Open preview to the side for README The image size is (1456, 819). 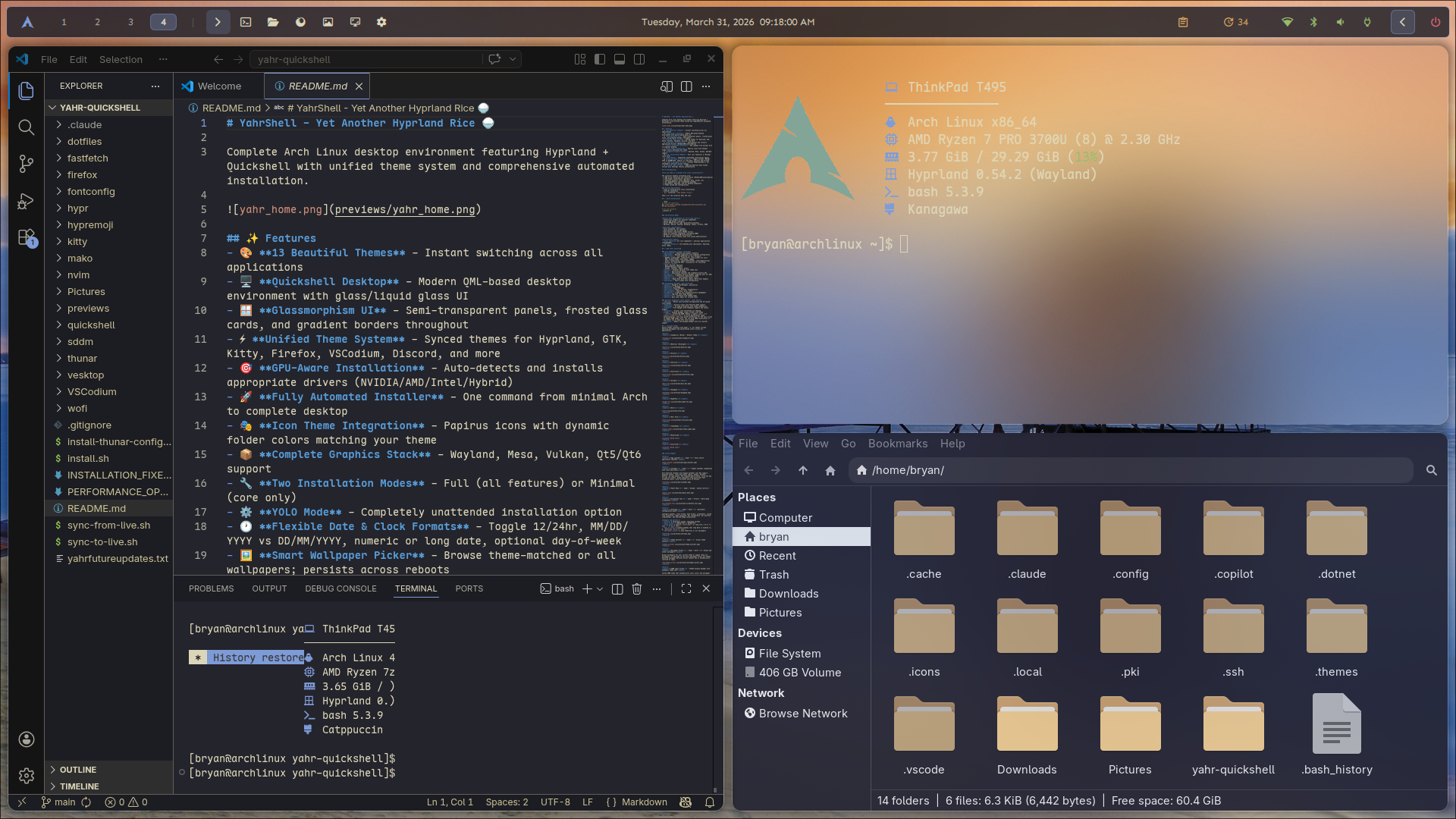click(667, 86)
